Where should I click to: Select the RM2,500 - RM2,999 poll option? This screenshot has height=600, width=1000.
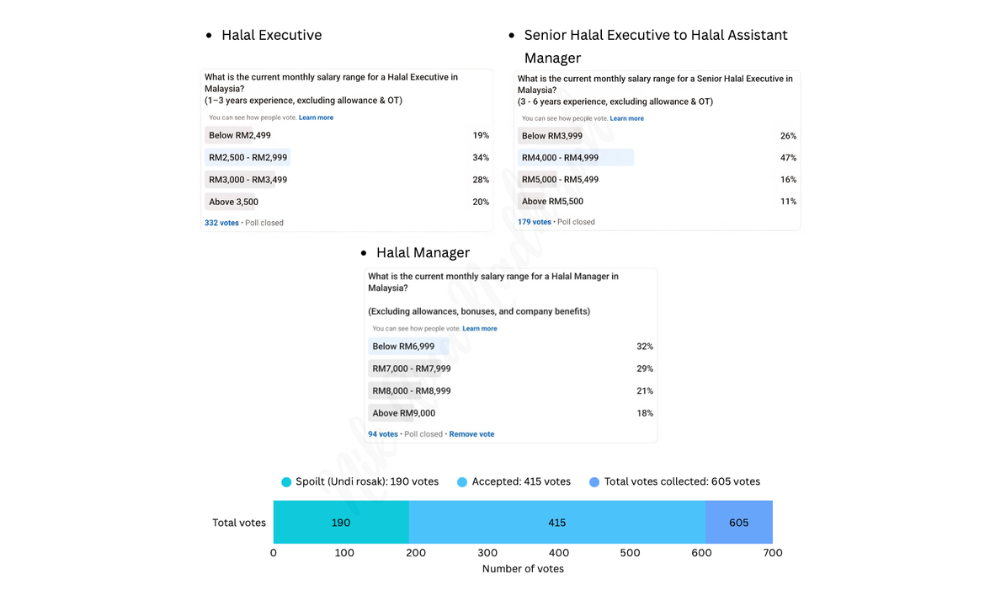click(248, 158)
